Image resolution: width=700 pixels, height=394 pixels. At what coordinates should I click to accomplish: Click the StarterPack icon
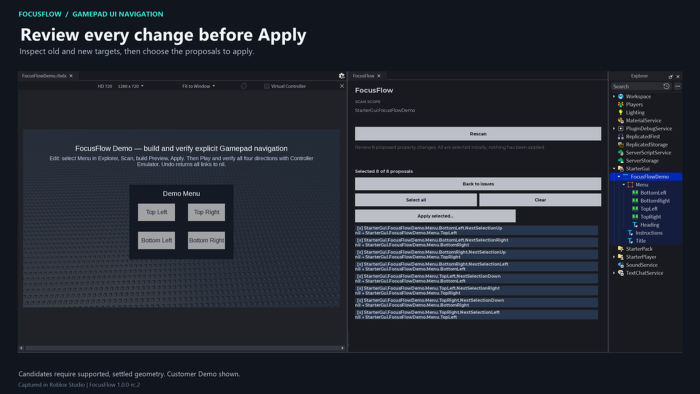click(x=621, y=249)
